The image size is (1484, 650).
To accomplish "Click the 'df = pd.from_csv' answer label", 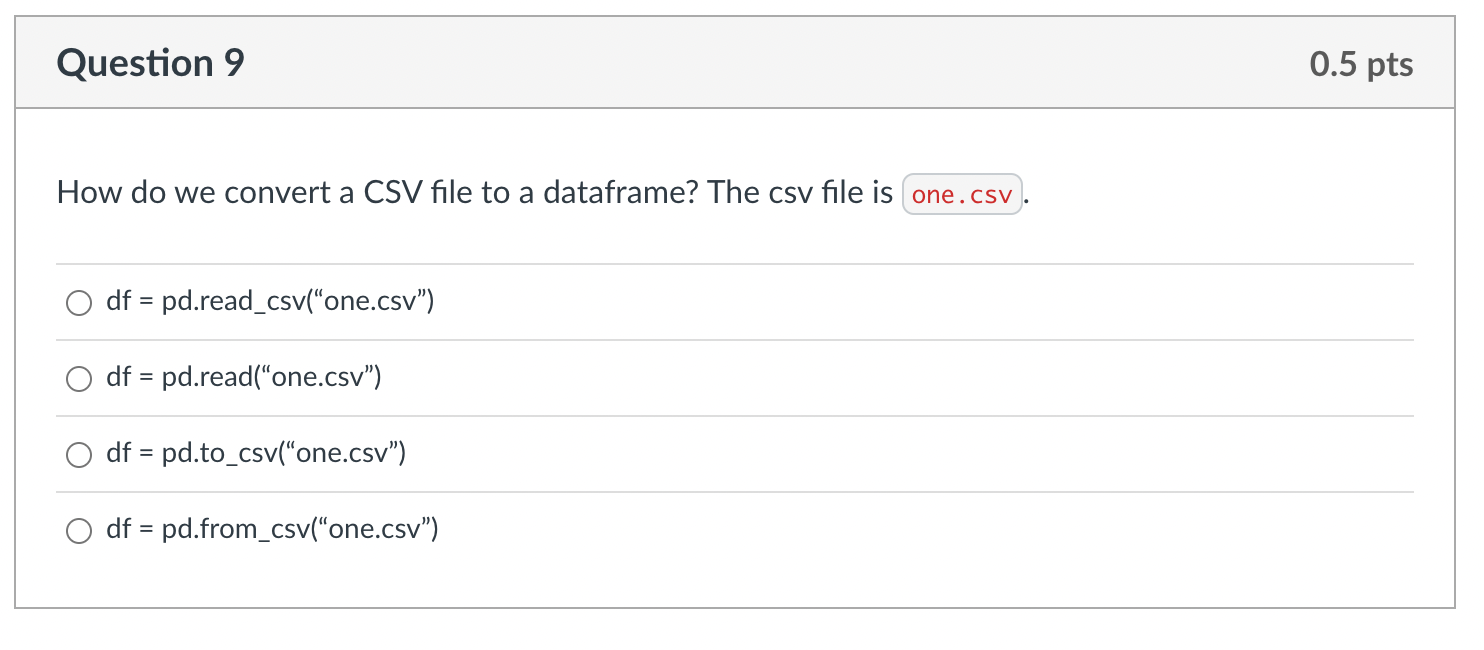I will [272, 530].
